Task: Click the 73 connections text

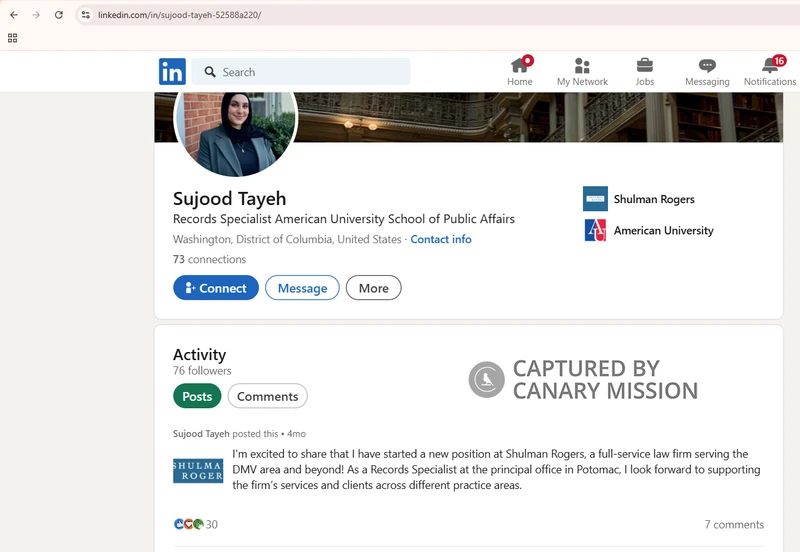Action: (x=210, y=259)
